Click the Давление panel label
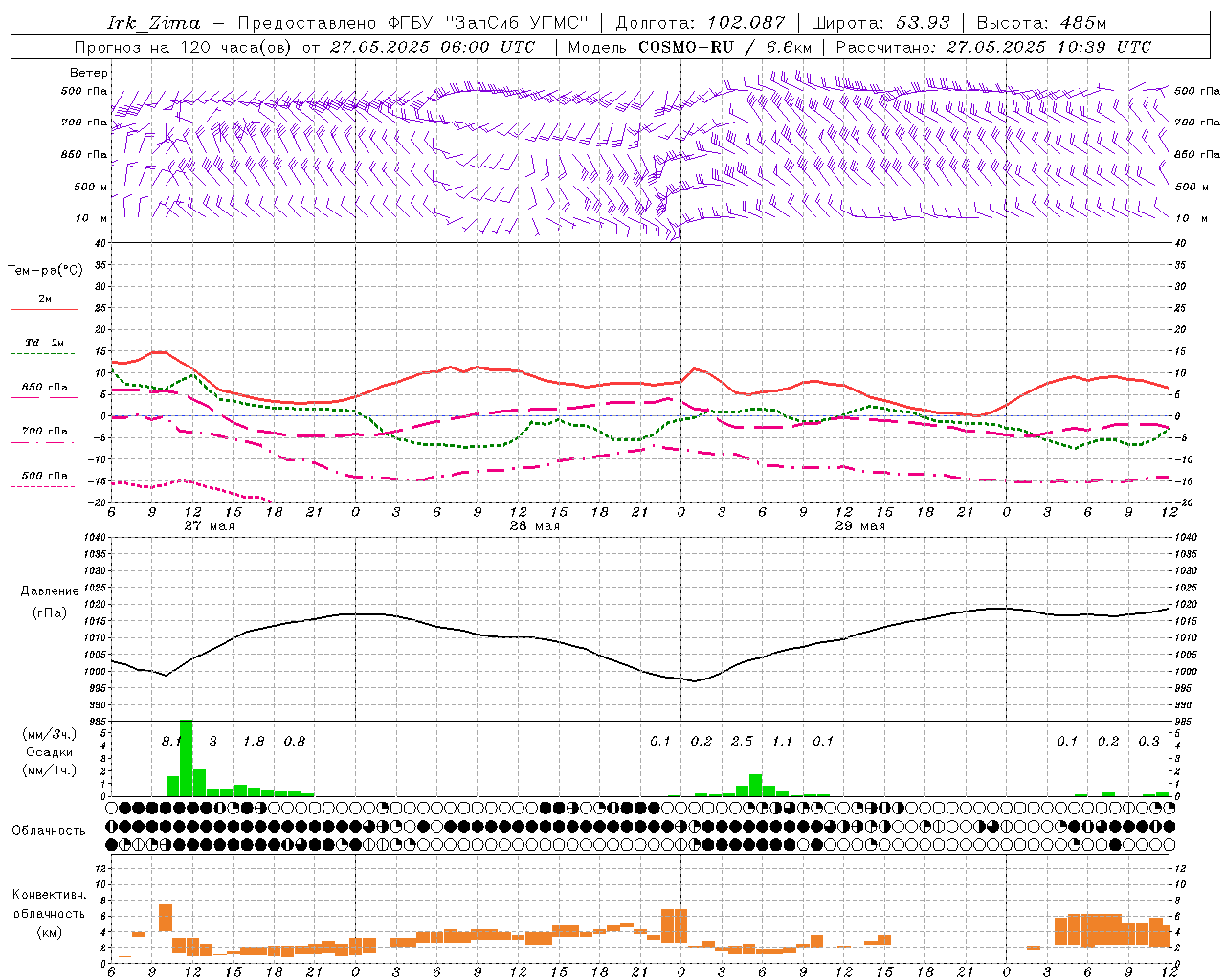Viewport: 1225px width, 980px height. (50, 591)
